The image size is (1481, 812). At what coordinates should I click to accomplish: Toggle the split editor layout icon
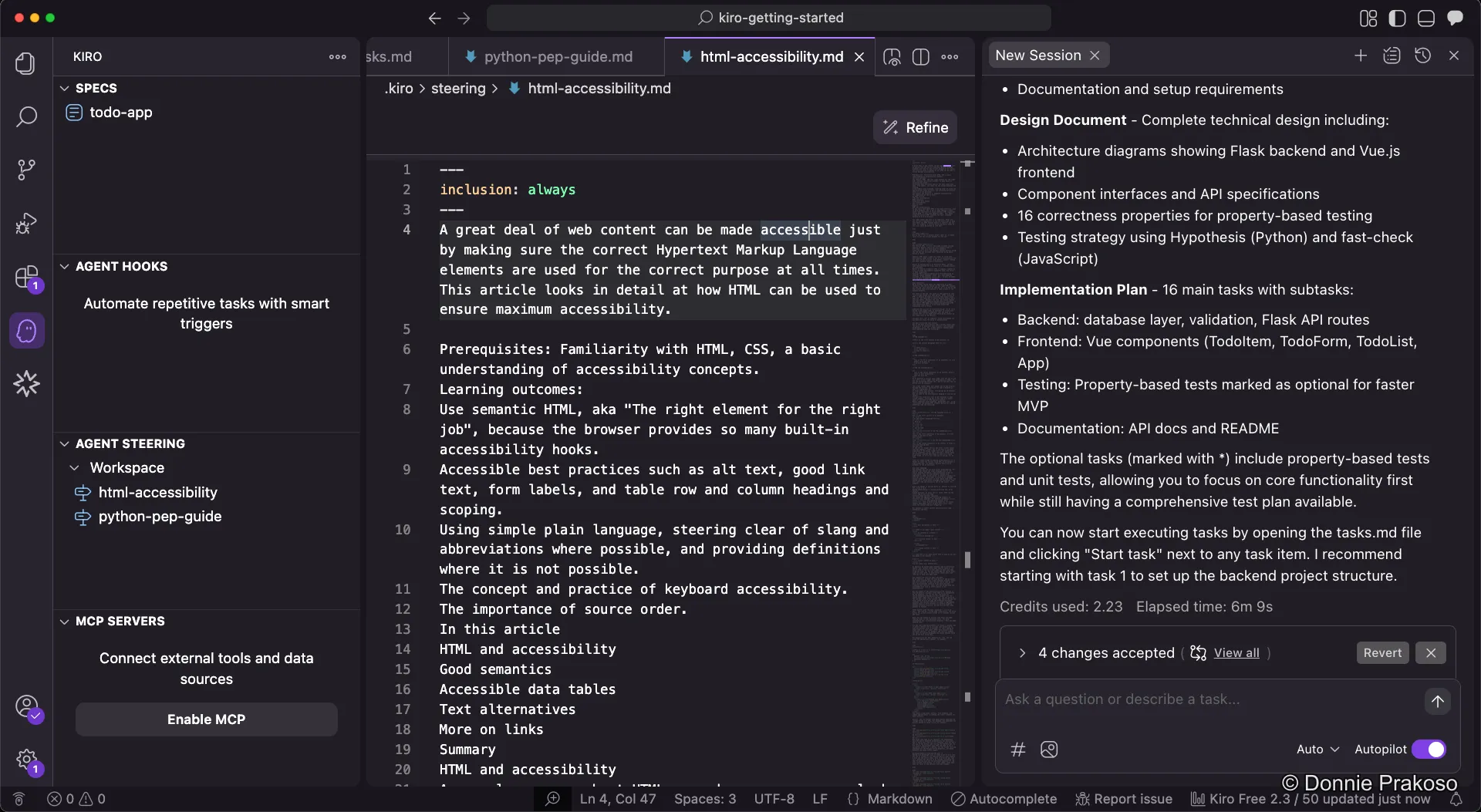(x=922, y=56)
